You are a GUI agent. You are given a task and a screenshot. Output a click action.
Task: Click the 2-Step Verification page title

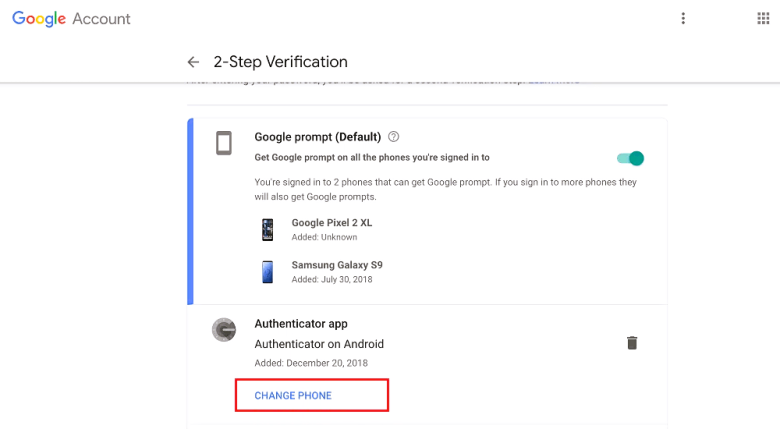coord(280,62)
